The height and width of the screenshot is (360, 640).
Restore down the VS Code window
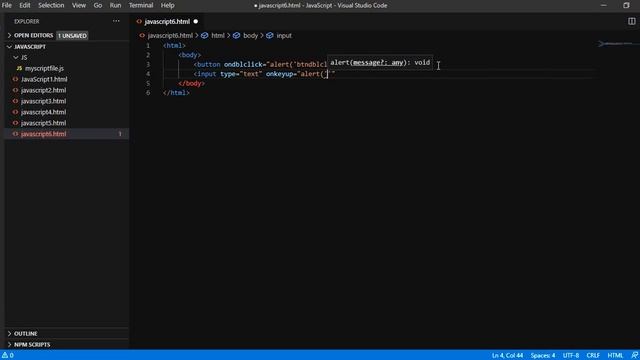pos(626,5)
